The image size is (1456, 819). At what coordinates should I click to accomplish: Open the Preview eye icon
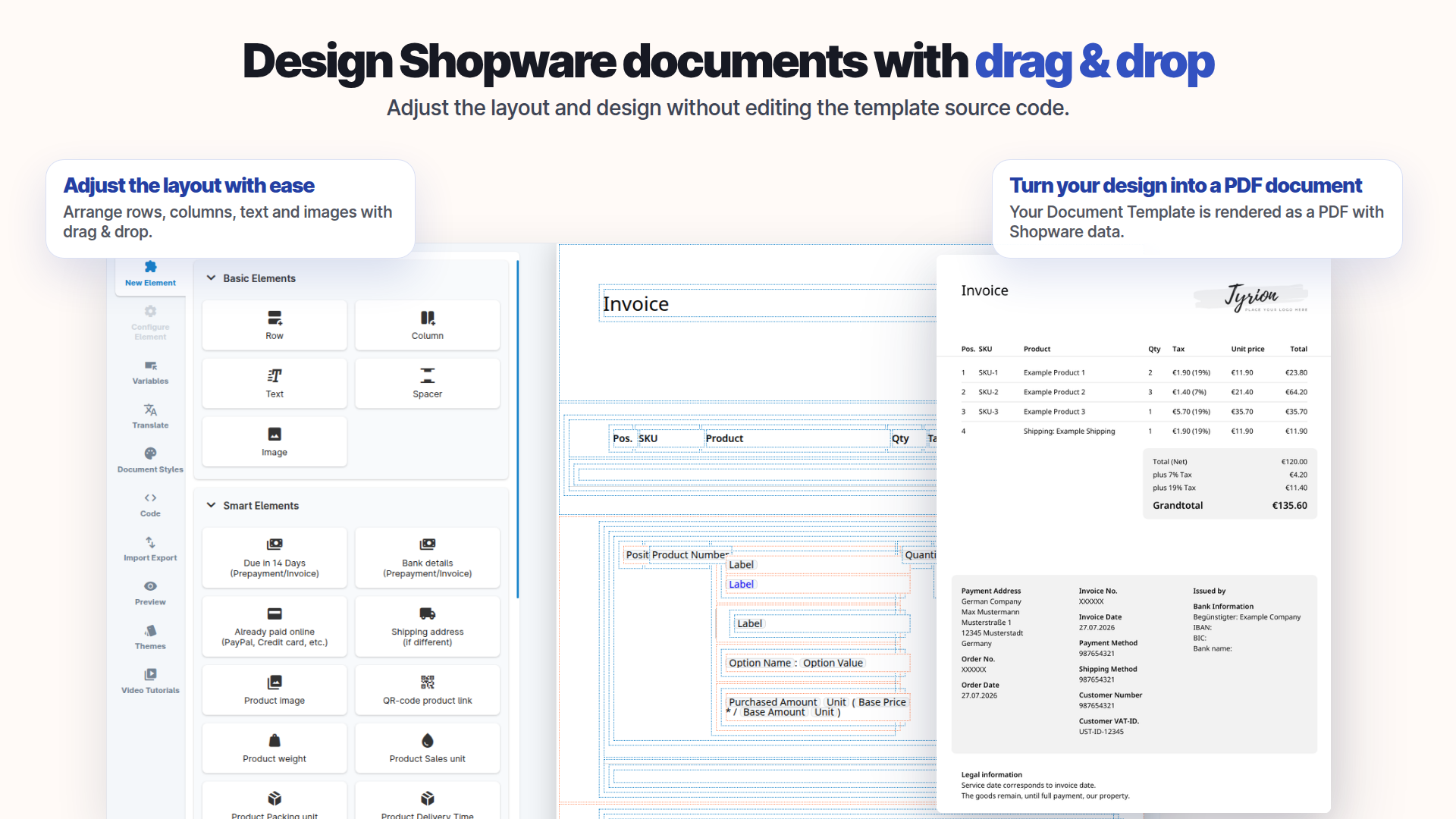150,586
